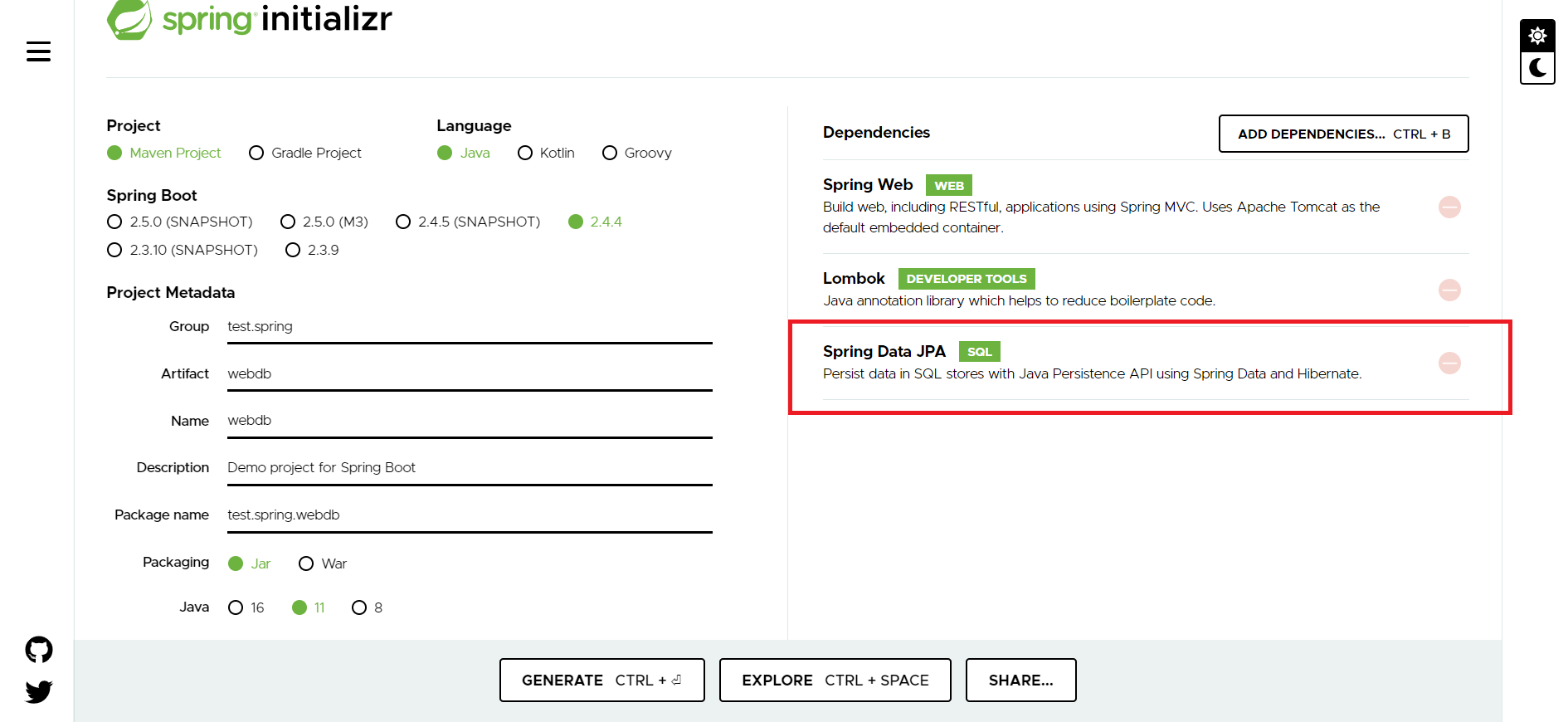Select Spring Boot 2.4.5 (SNAPSHOT)
The image size is (1568, 722).
point(468,222)
